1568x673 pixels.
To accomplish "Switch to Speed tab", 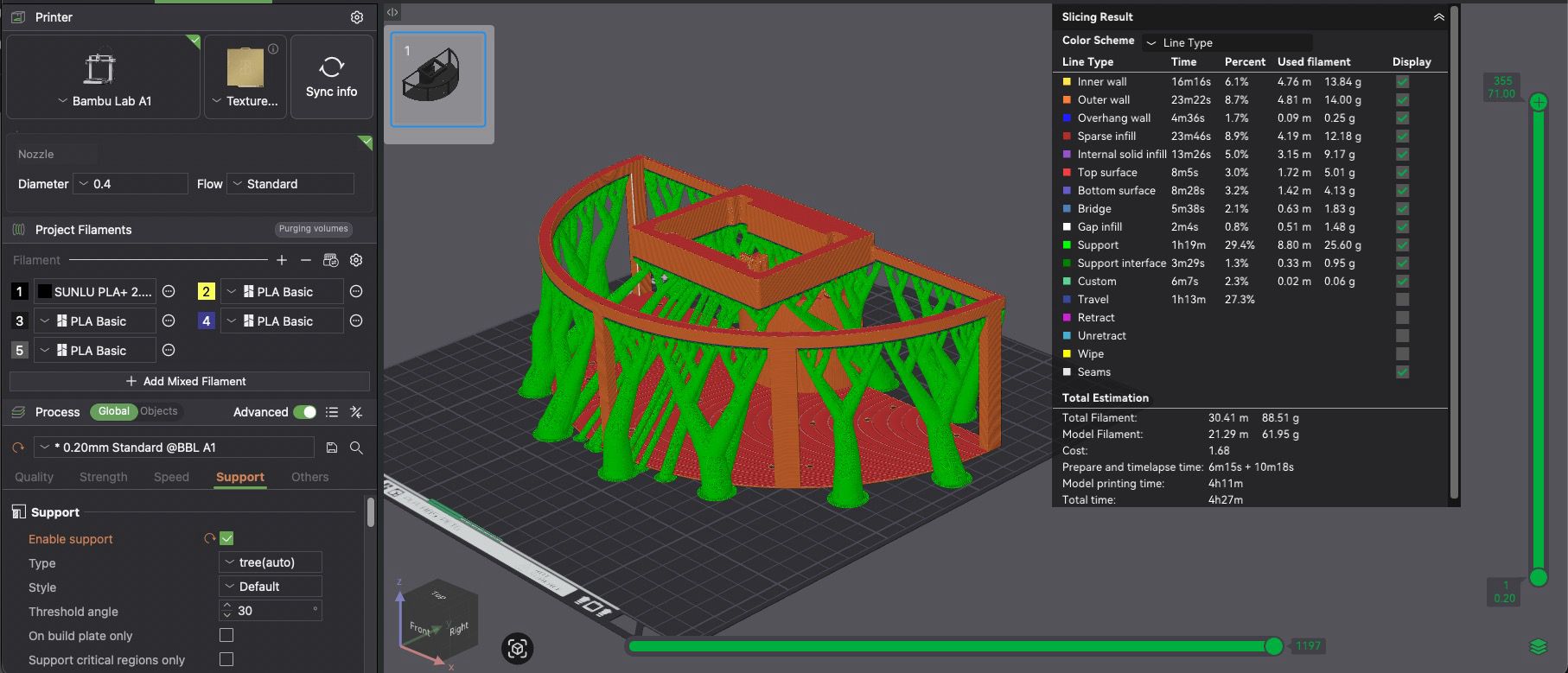I will point(171,477).
